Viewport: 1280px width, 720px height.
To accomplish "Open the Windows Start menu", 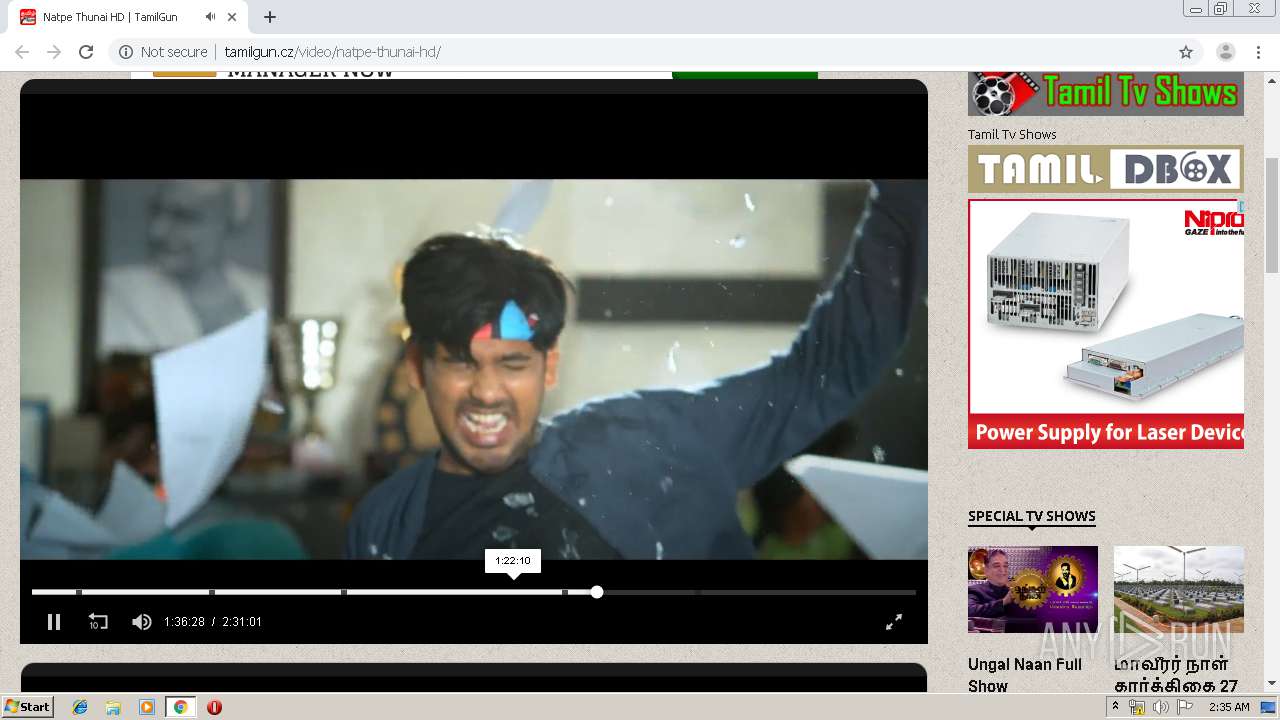I will point(28,707).
